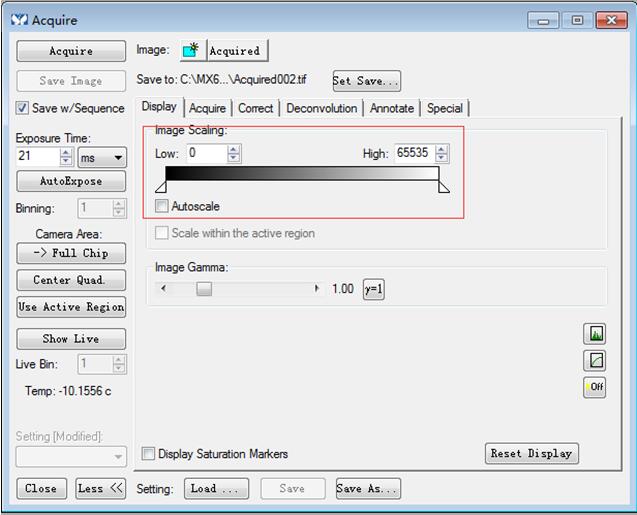Screen dimensions: 637x515
Task: Click the y=1 gamma reset icon
Action: point(373,289)
